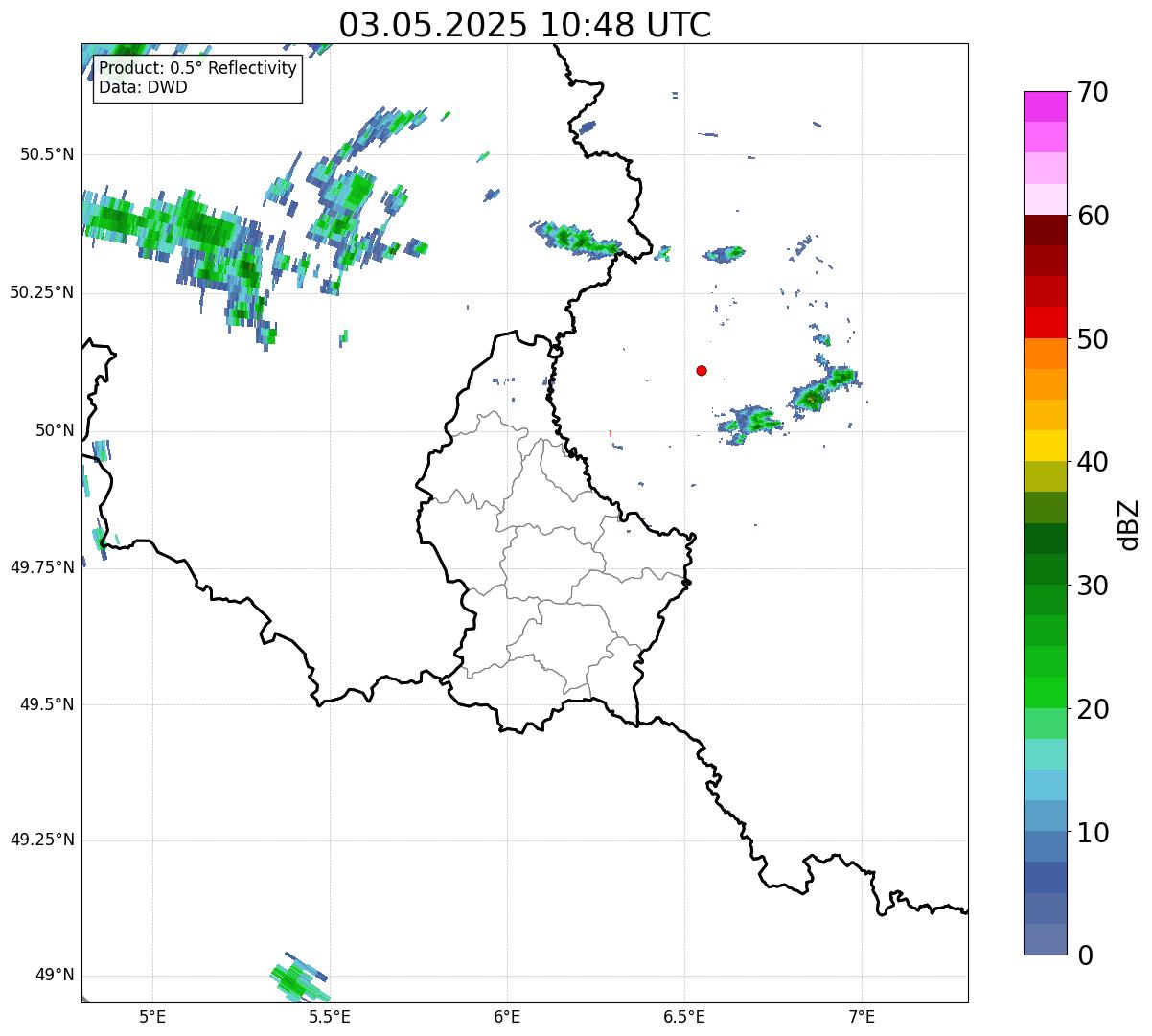
Task: Click the longitude label '5.5°E'
Action: 330,1016
